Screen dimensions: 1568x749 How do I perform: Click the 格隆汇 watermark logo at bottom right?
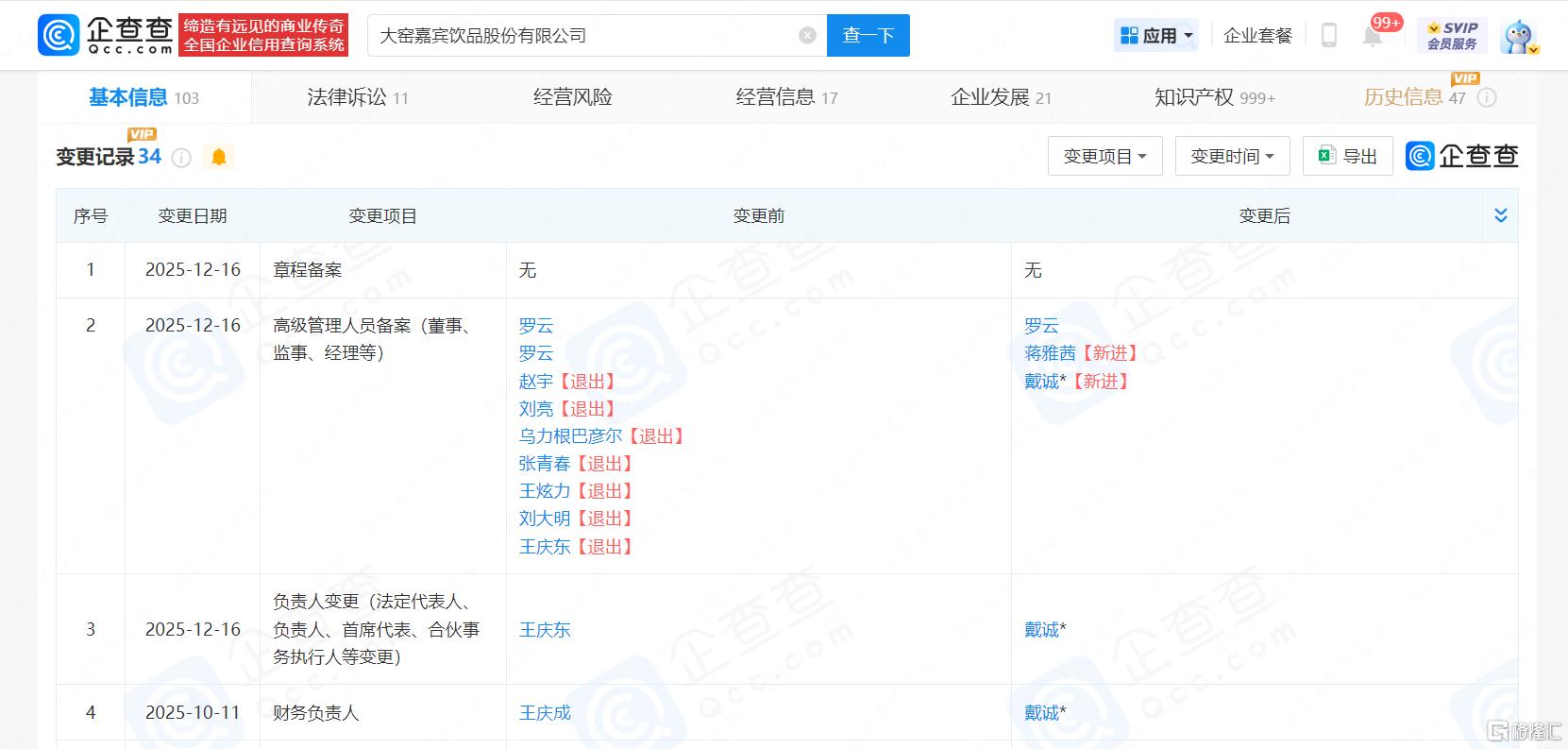[1524, 731]
